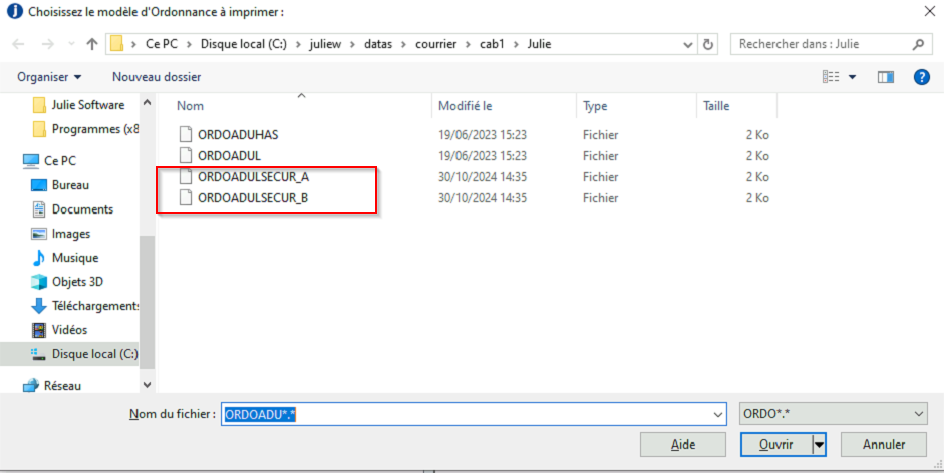The image size is (944, 473).
Task: Click the file icon of ORDOADUHAS
Action: 186,134
